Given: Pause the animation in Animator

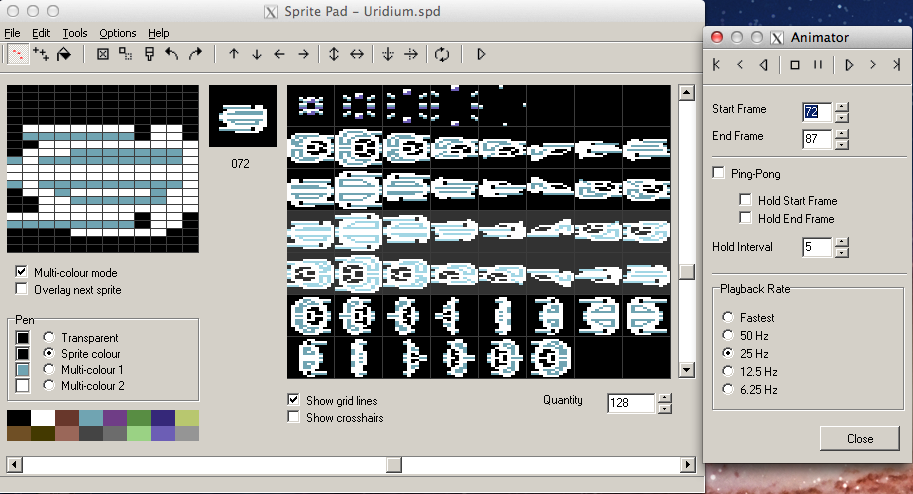Looking at the screenshot, I should pos(818,65).
